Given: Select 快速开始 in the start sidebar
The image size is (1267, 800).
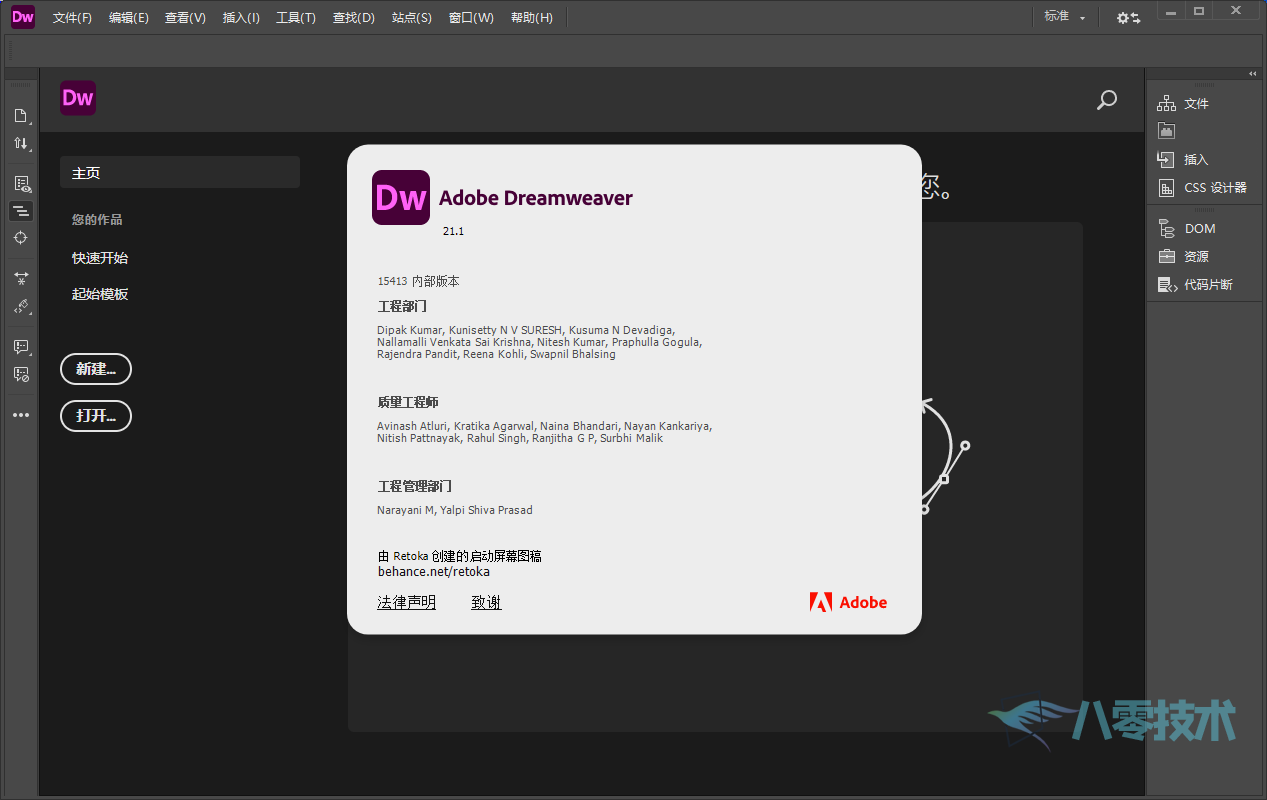Looking at the screenshot, I should point(100,258).
